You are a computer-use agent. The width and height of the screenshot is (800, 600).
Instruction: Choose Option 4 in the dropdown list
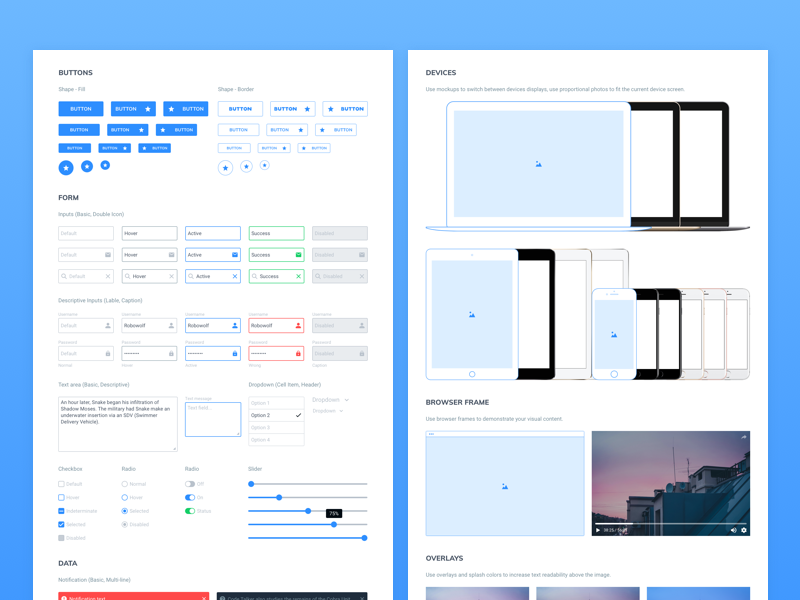tap(276, 440)
